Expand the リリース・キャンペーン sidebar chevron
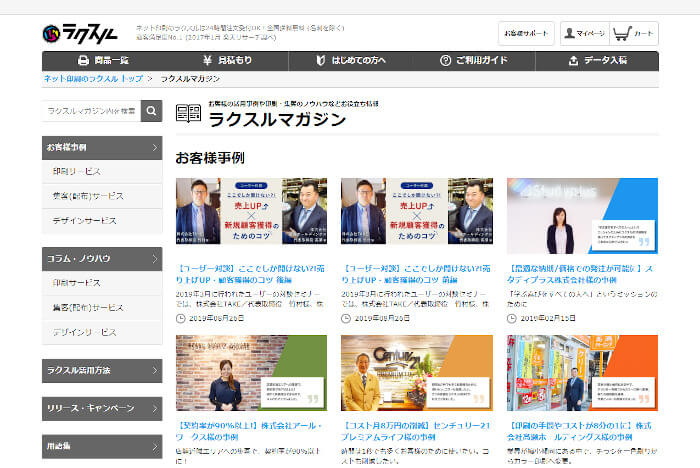 154,408
